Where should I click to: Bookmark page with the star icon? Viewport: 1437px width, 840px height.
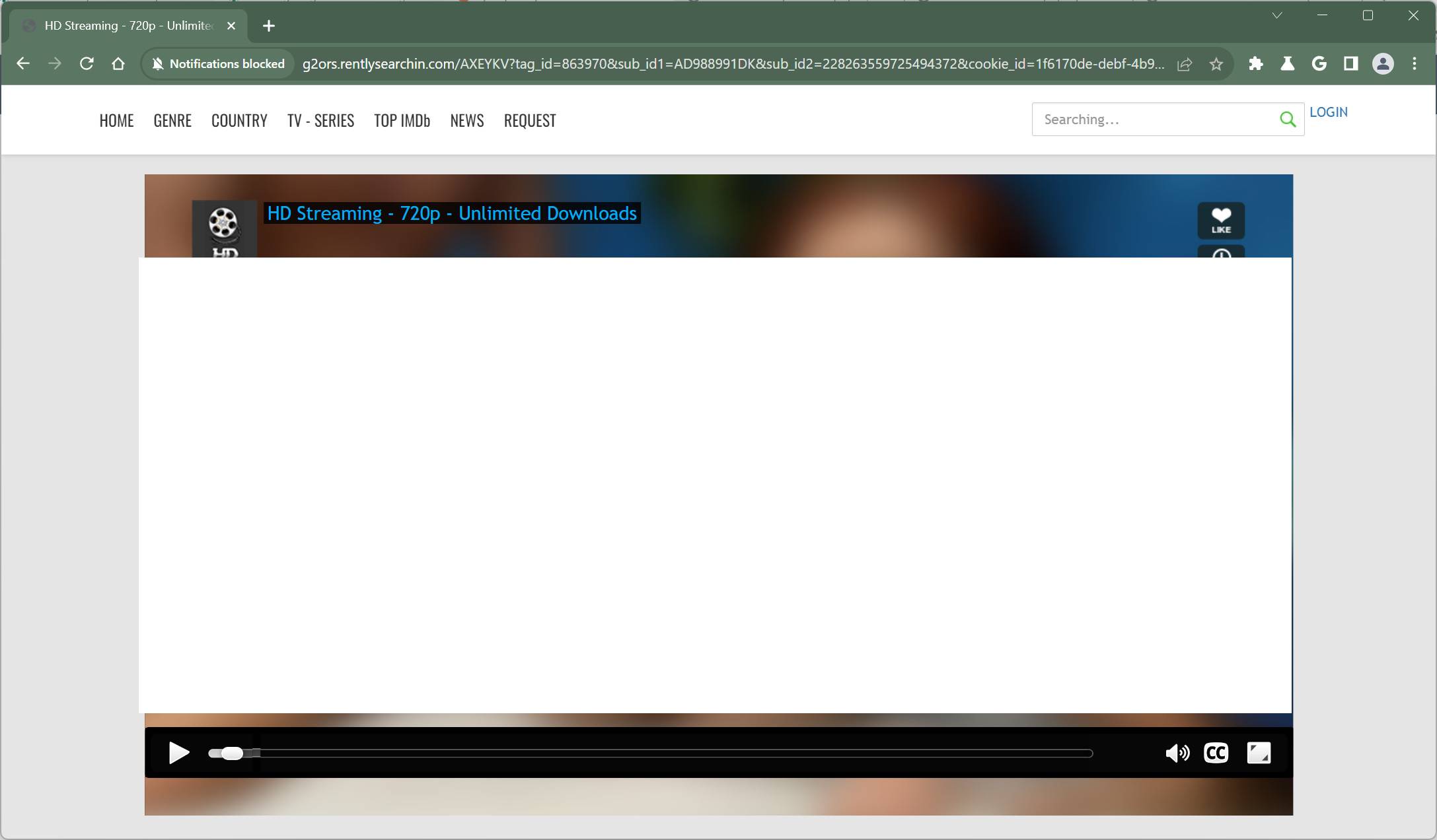pyautogui.click(x=1216, y=64)
